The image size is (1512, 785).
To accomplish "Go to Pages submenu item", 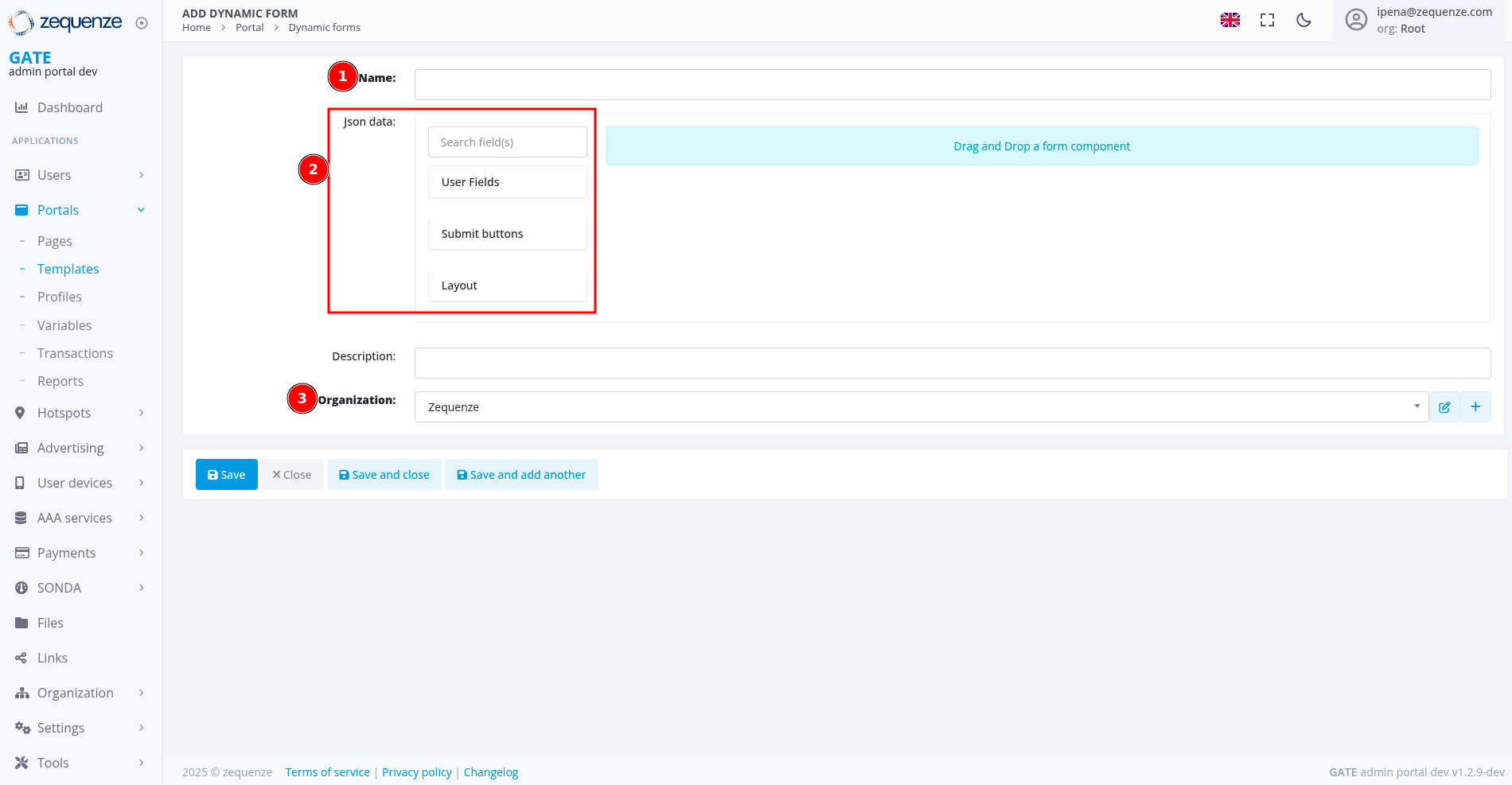I will pos(55,241).
